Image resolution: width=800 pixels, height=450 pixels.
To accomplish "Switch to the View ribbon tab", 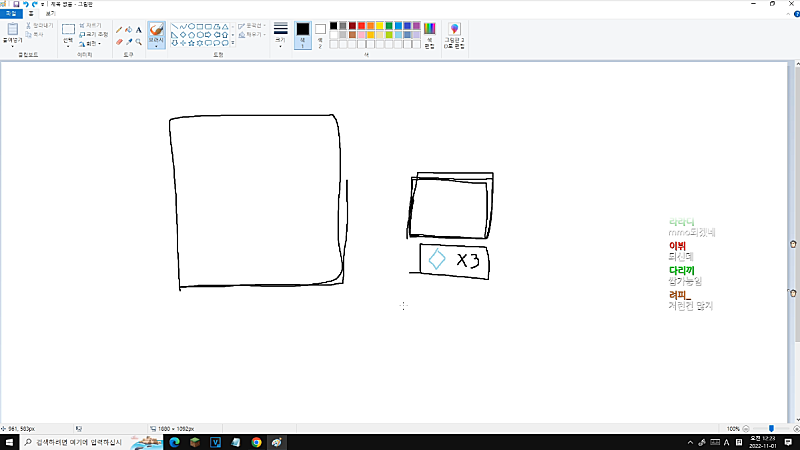I will coord(50,14).
